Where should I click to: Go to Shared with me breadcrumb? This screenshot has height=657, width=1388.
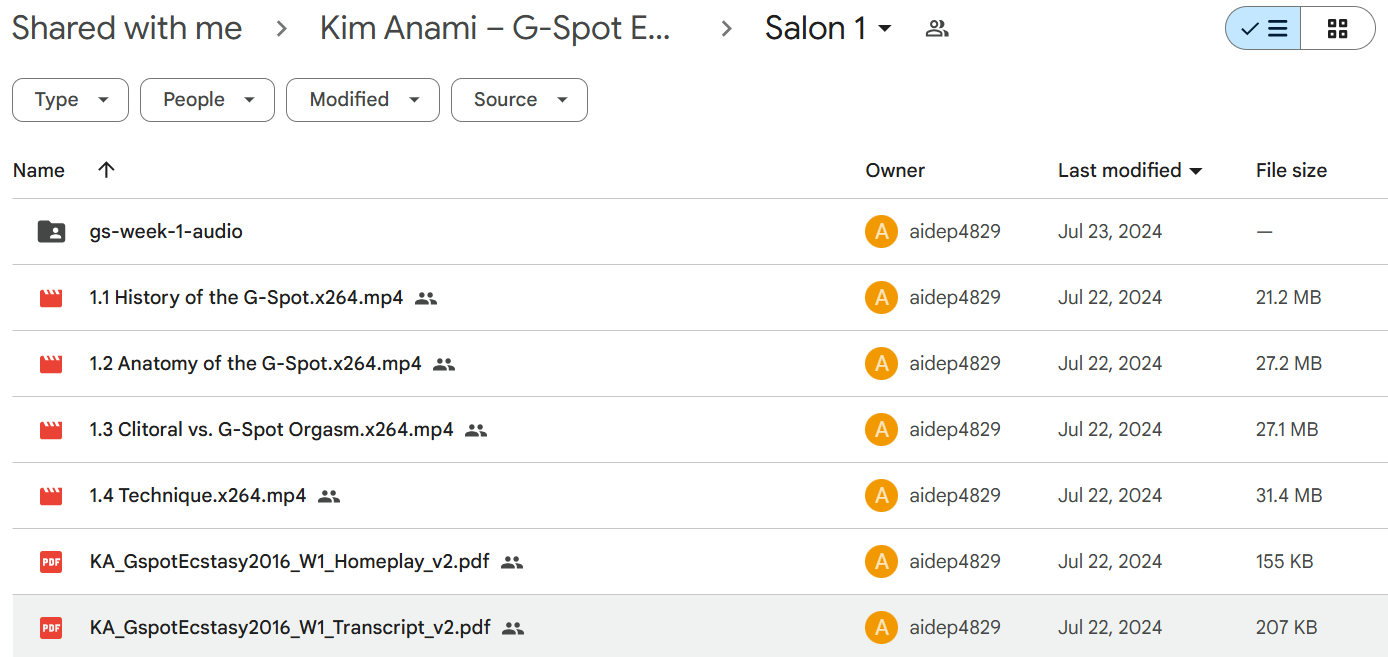click(x=127, y=28)
